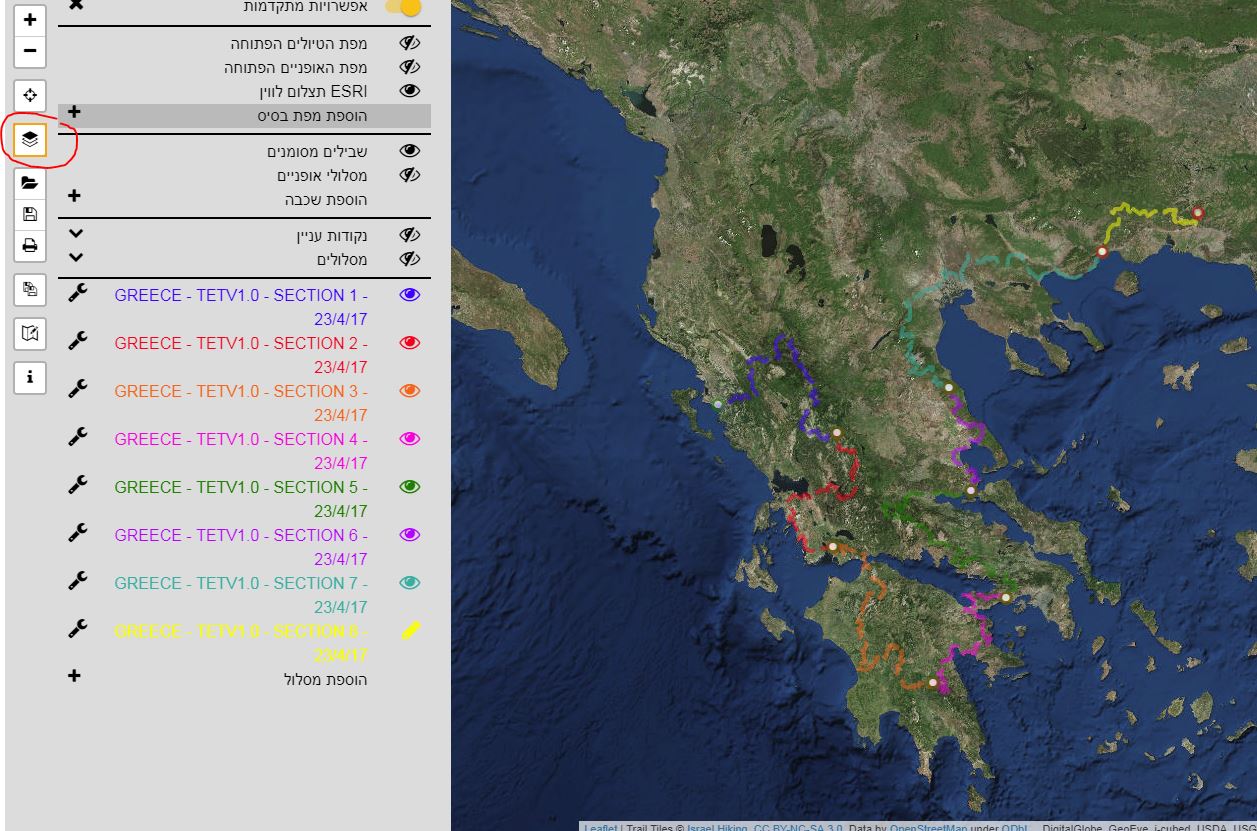Hide the ESRI תצלום לווין base layer

409,91
